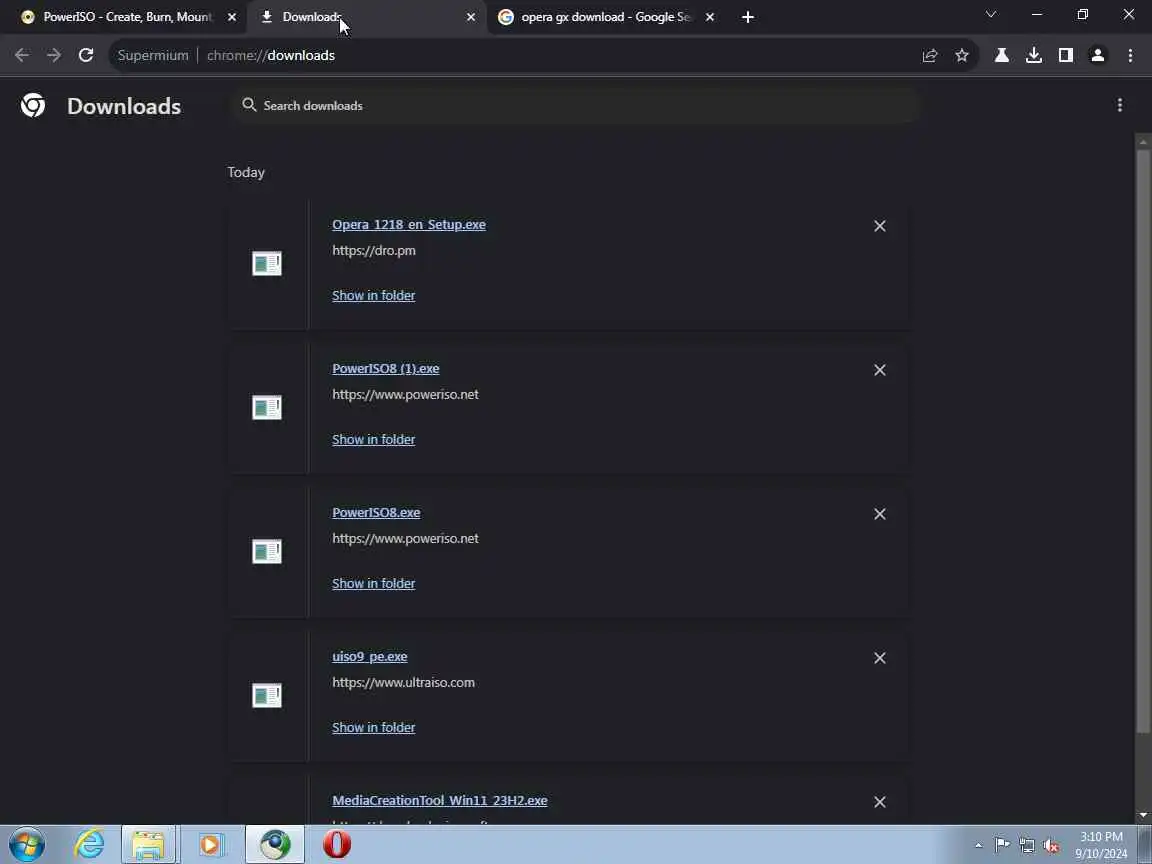
Task: Open the Opera_1218_en_Setup.exe file link
Action: point(408,225)
